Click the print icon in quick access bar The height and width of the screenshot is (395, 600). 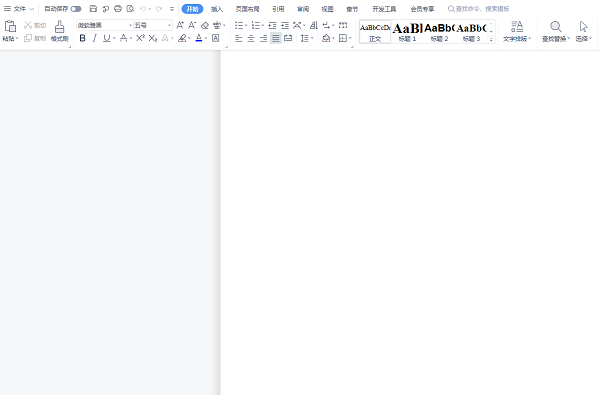[118, 8]
